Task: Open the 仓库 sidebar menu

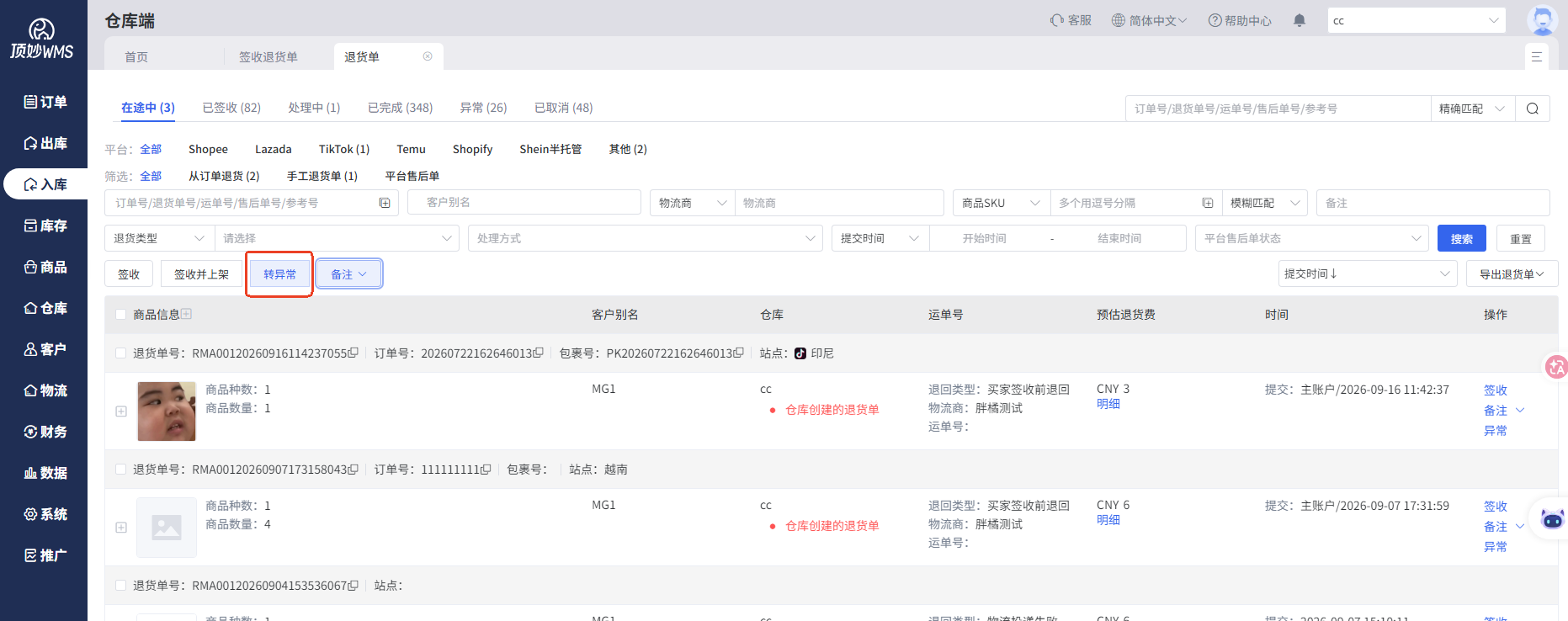Action: pos(45,308)
